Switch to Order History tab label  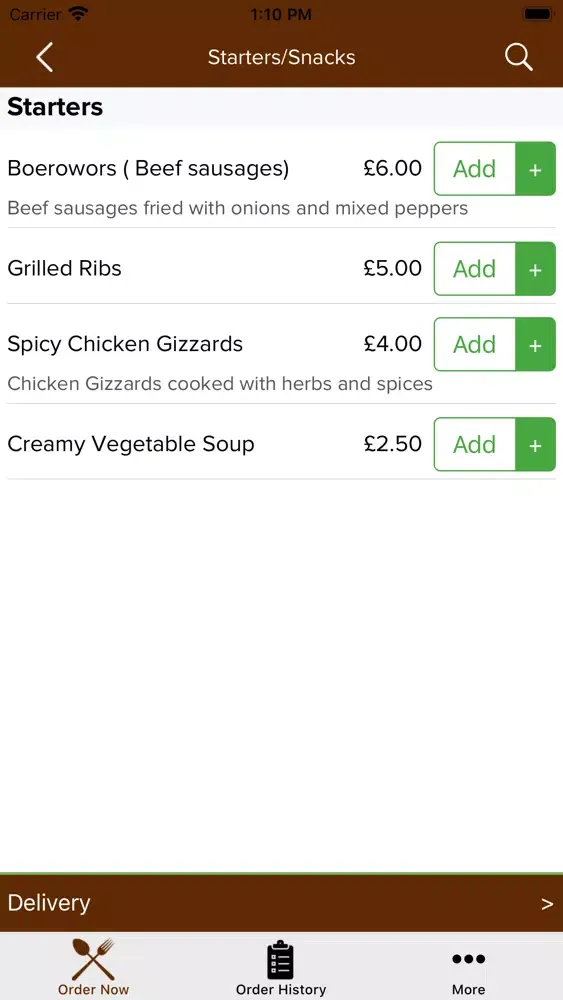tap(281, 990)
